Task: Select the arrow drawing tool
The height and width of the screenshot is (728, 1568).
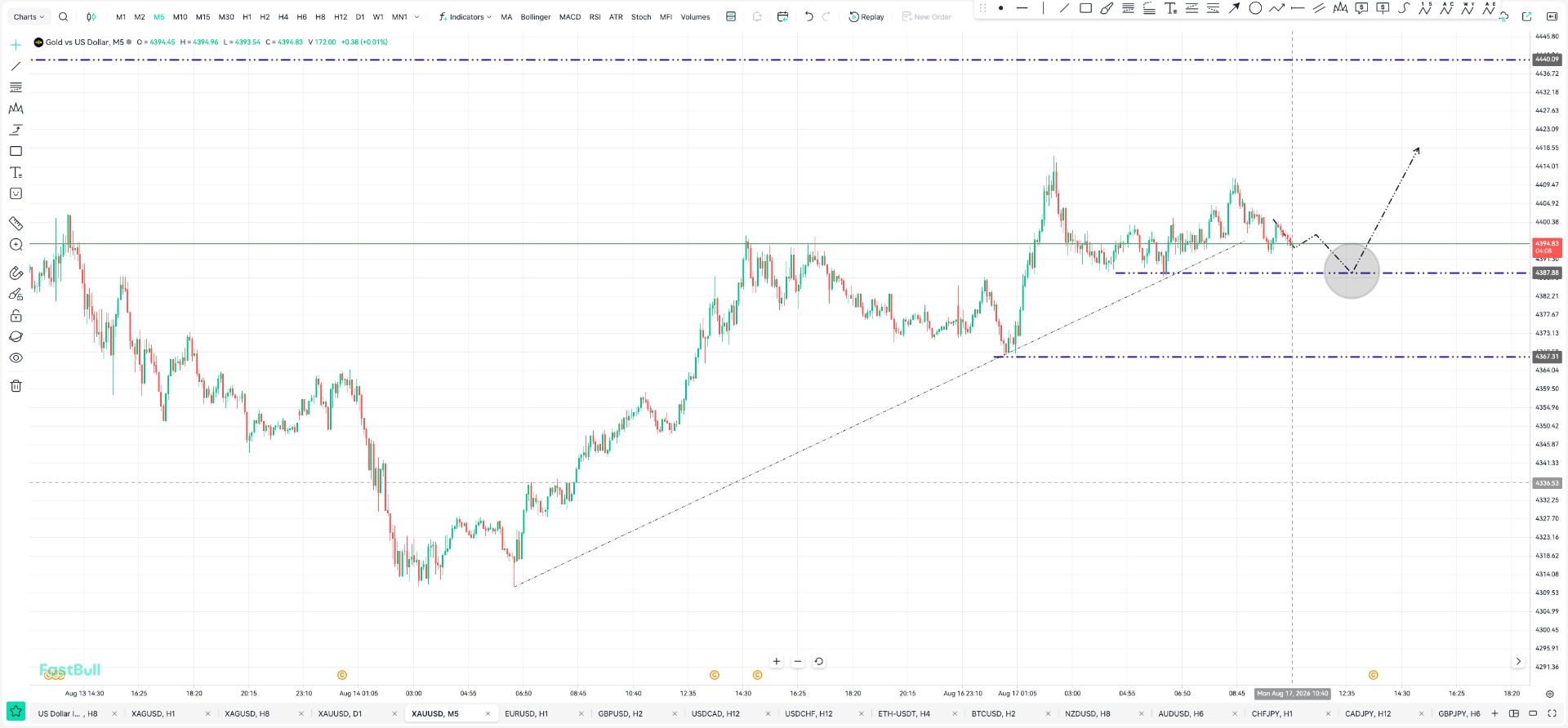Action: click(1234, 8)
